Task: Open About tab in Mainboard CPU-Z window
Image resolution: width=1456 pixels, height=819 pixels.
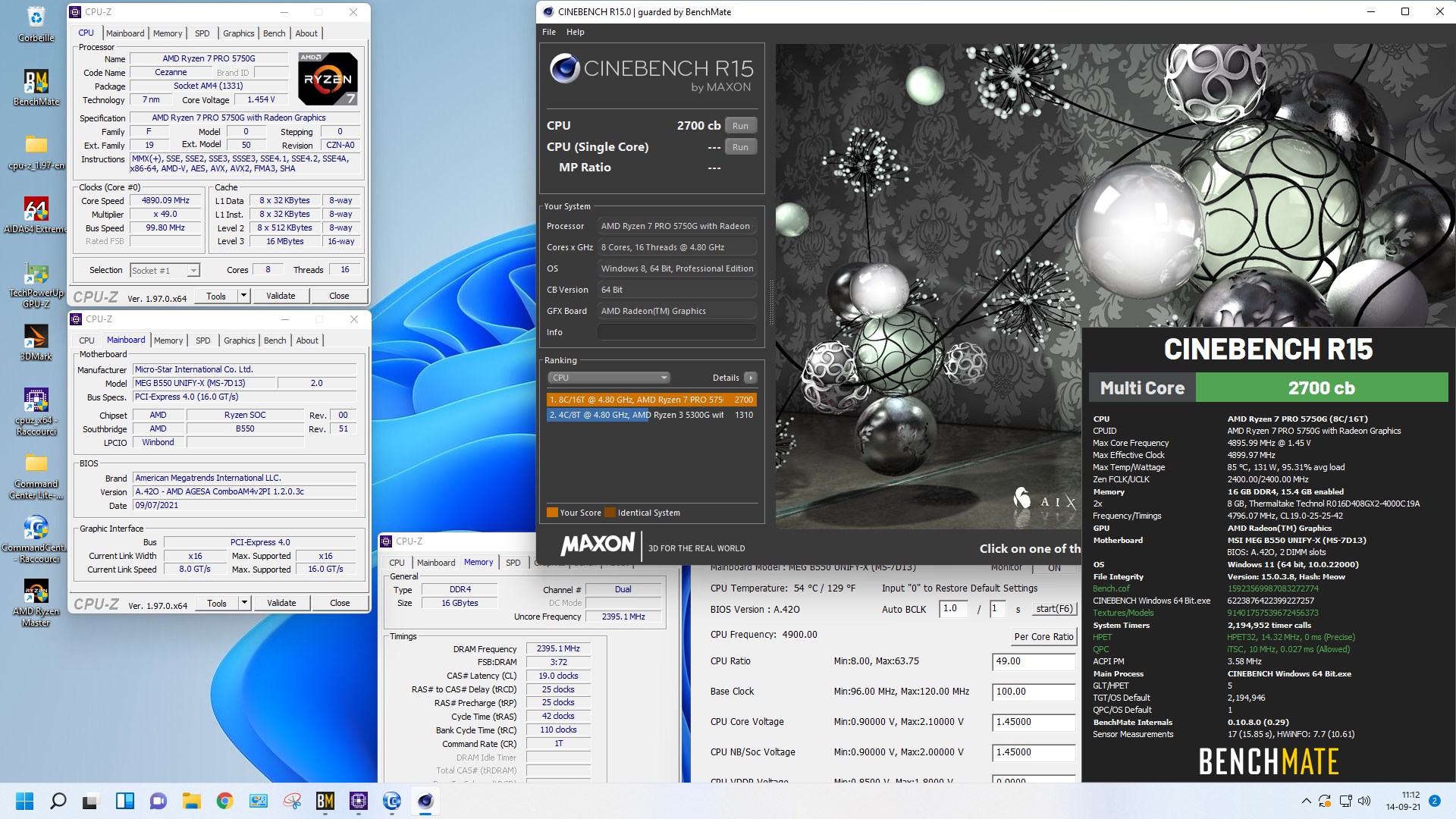Action: [x=307, y=340]
